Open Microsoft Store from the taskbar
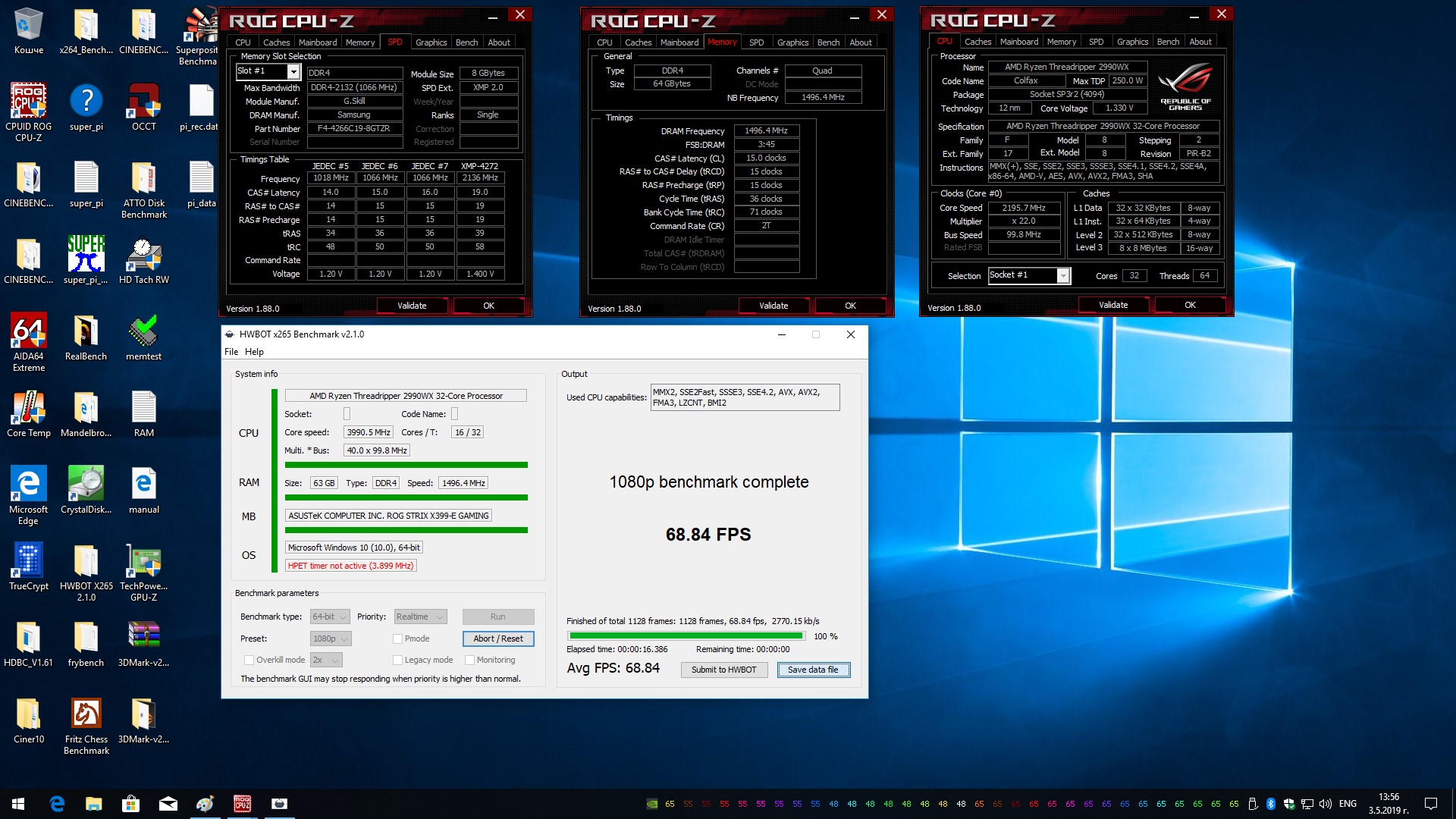This screenshot has width=1456, height=819. pos(130,804)
